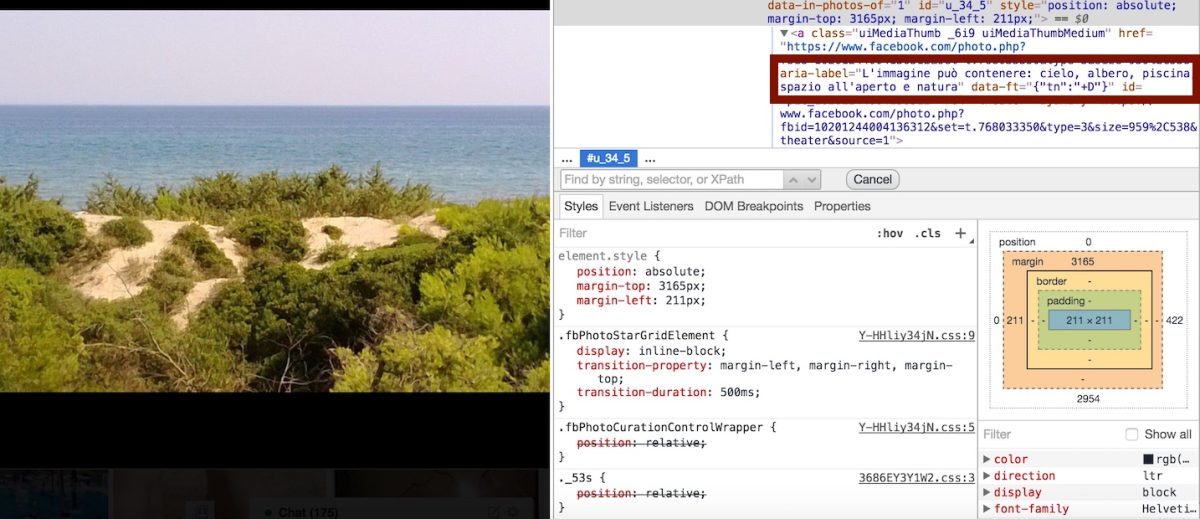Click the right breadcrumb ellipsis

pos(650,159)
